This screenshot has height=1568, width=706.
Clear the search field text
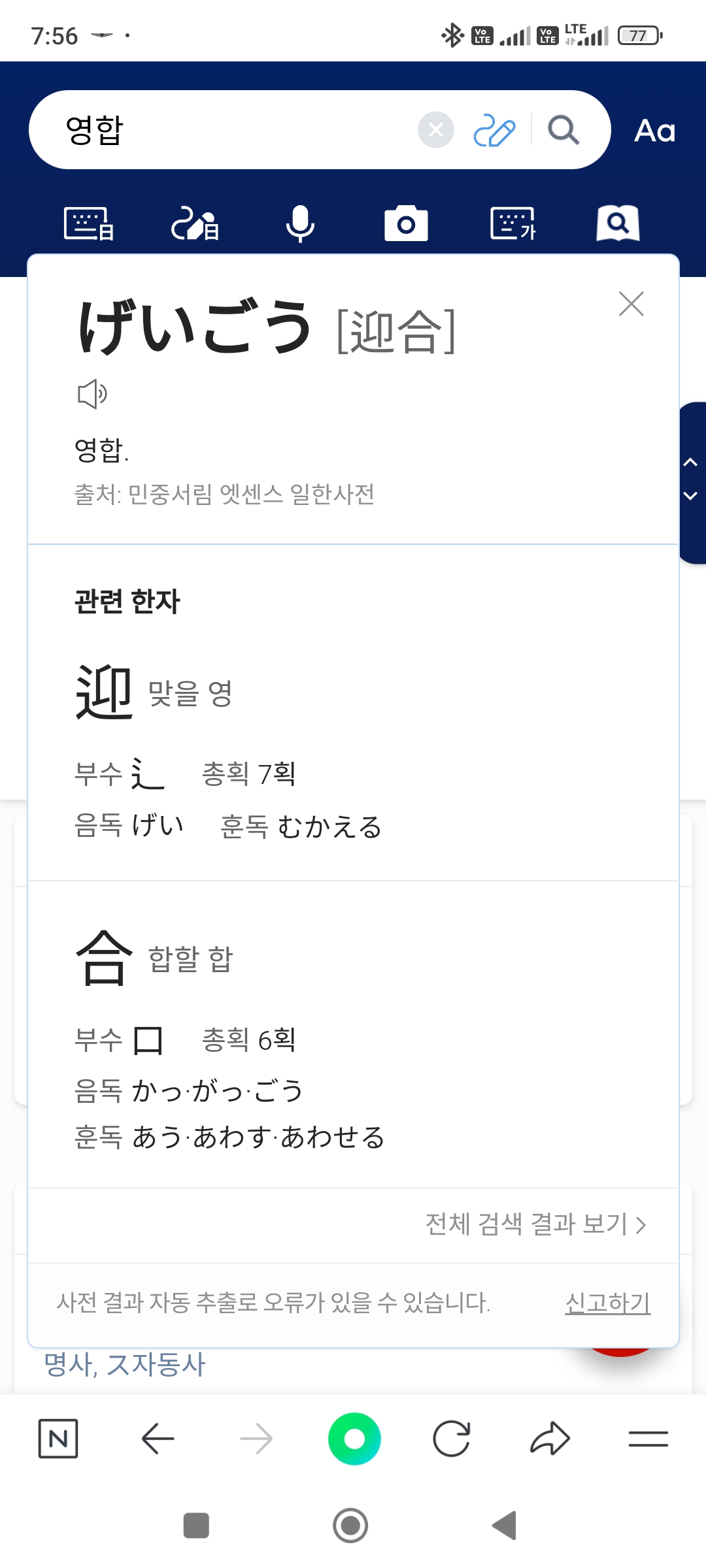tap(436, 130)
